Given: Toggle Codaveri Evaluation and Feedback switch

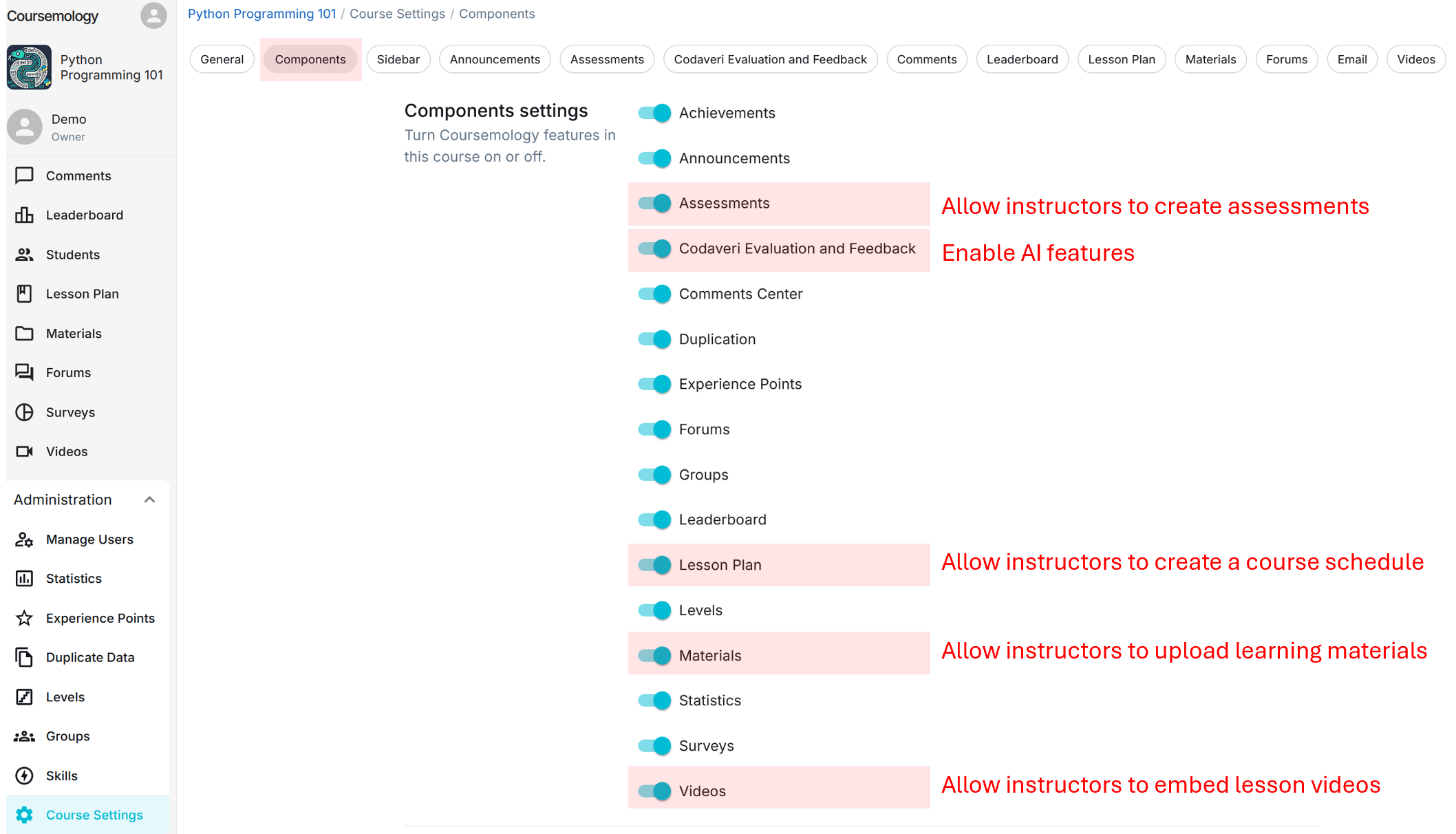Looking at the screenshot, I should pyautogui.click(x=654, y=248).
